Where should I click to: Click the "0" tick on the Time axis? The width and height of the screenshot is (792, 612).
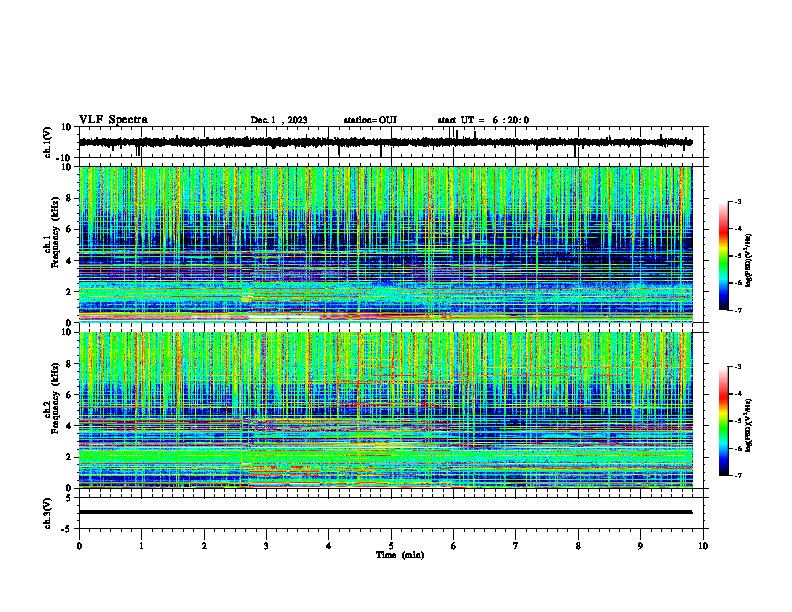tap(79, 546)
